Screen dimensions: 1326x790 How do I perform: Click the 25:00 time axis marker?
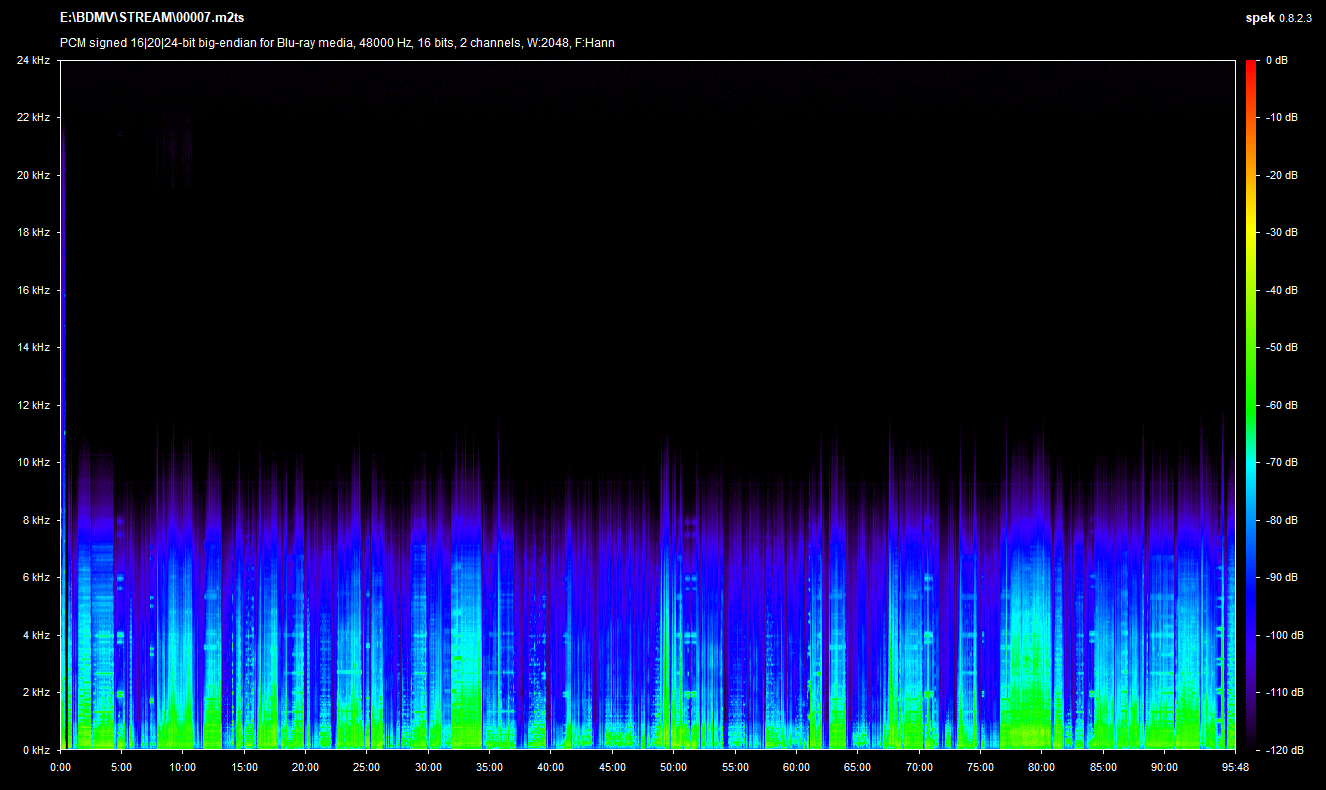point(367,767)
